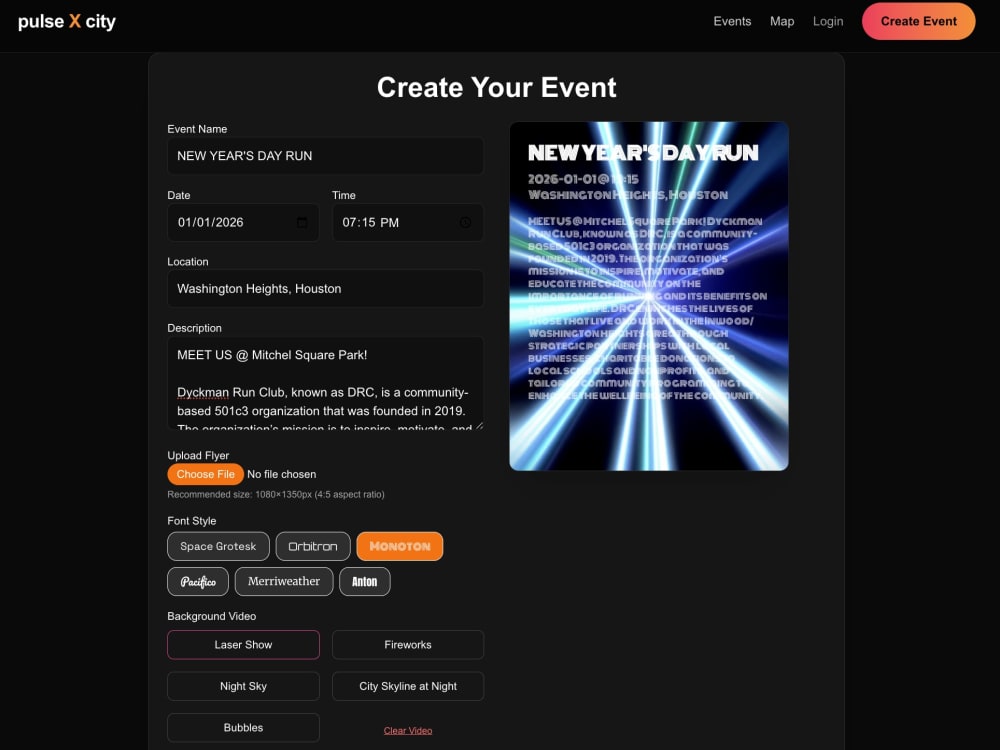Grab the description textarea resize handle
The width and height of the screenshot is (1000, 750).
(x=479, y=425)
